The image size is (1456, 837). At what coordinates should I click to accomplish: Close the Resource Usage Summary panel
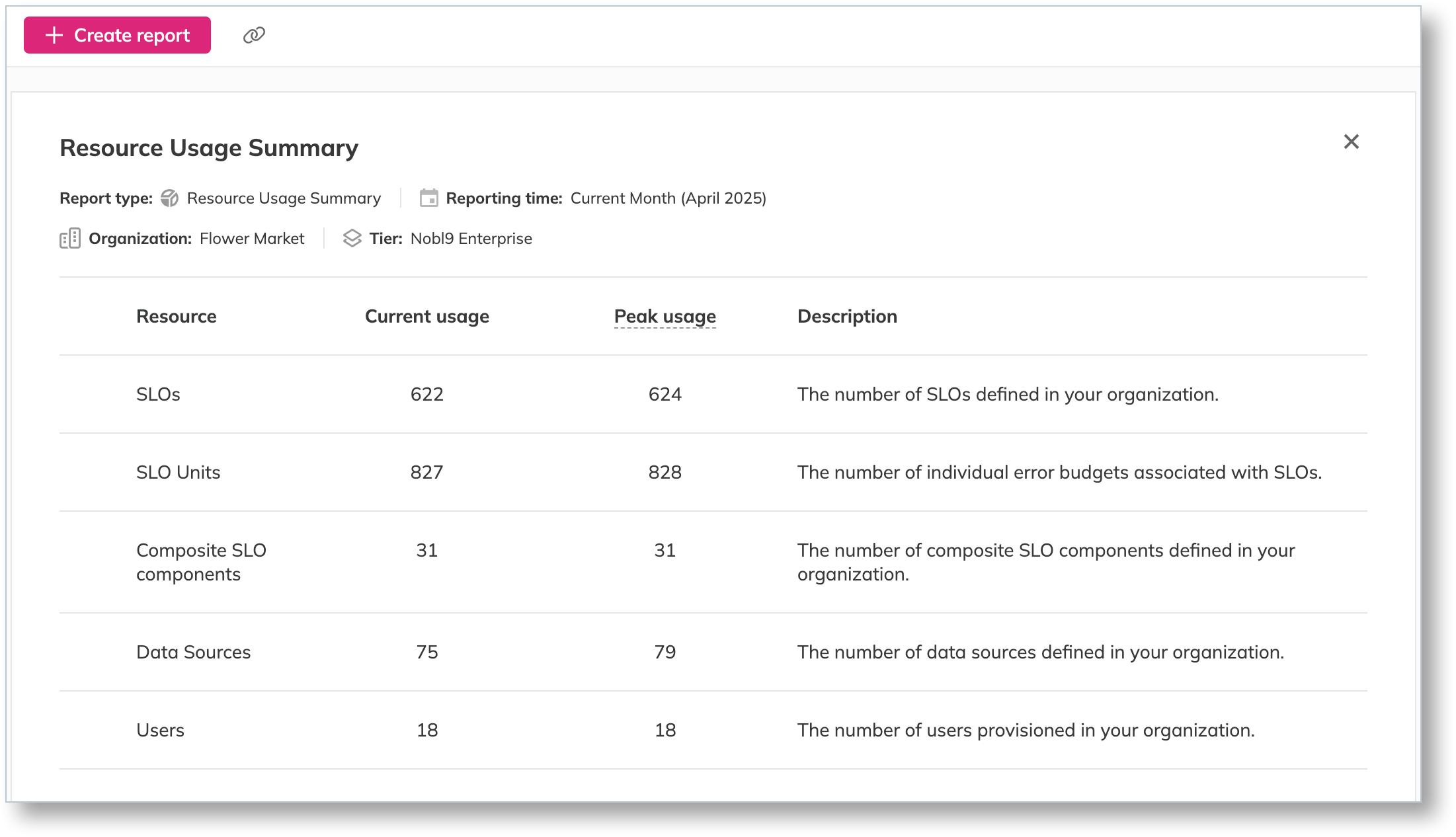coord(1351,141)
